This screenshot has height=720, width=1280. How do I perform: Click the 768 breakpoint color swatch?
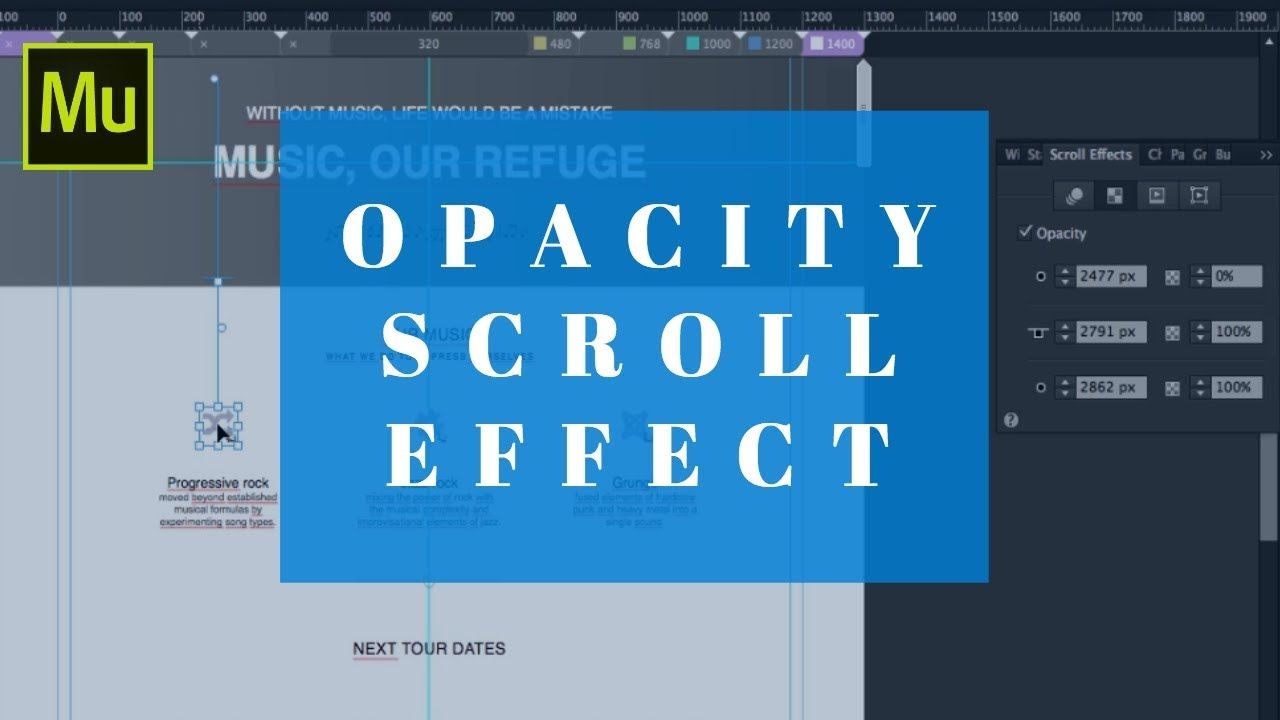coord(630,44)
